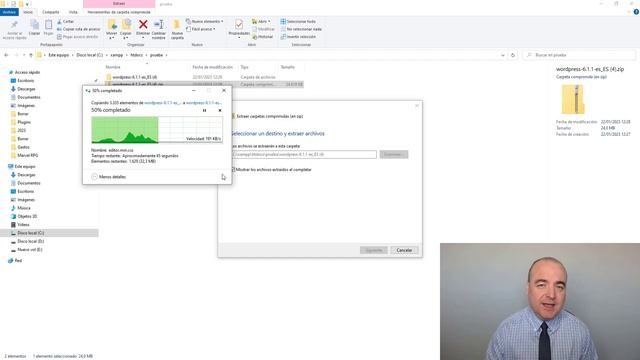Viewport: 640px width, 360px height.
Task: Switch to the Inicio ribbon tab
Action: click(x=28, y=12)
